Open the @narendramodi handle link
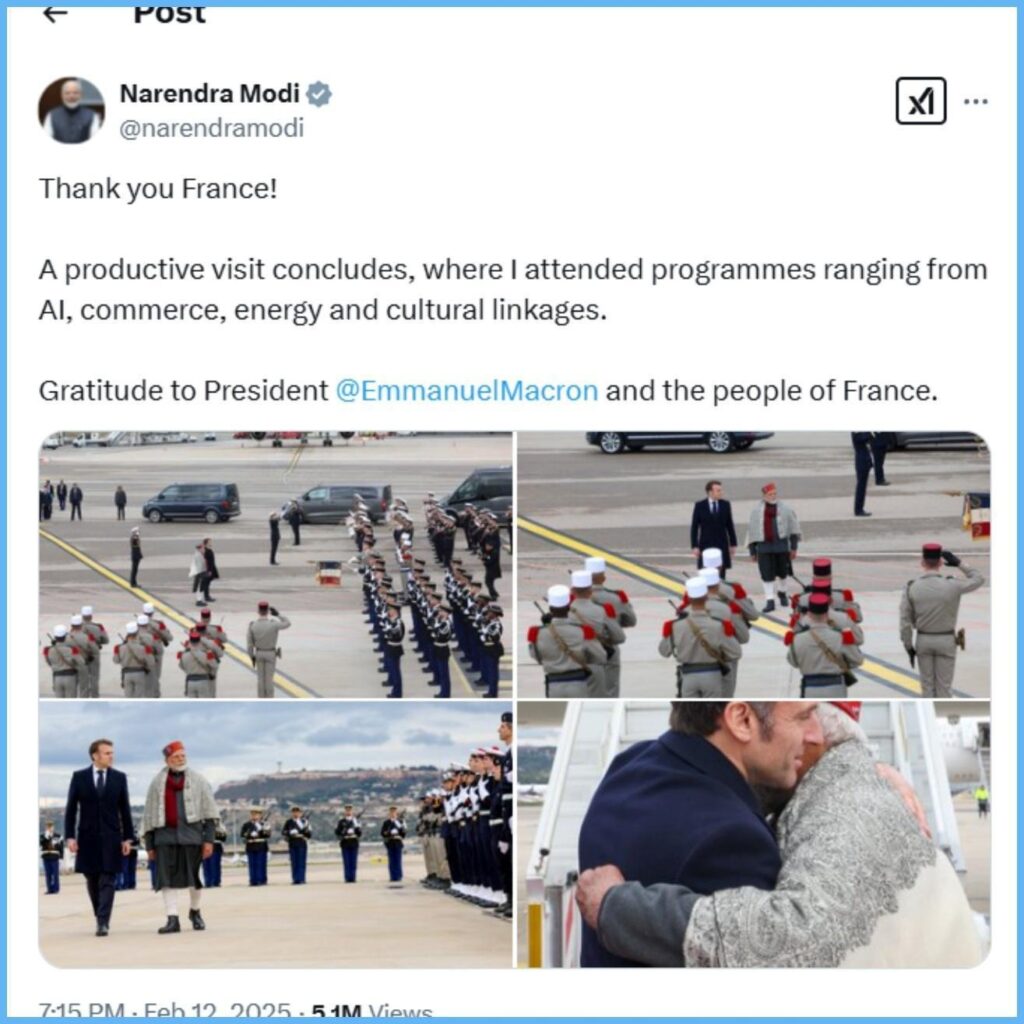 click(x=212, y=128)
